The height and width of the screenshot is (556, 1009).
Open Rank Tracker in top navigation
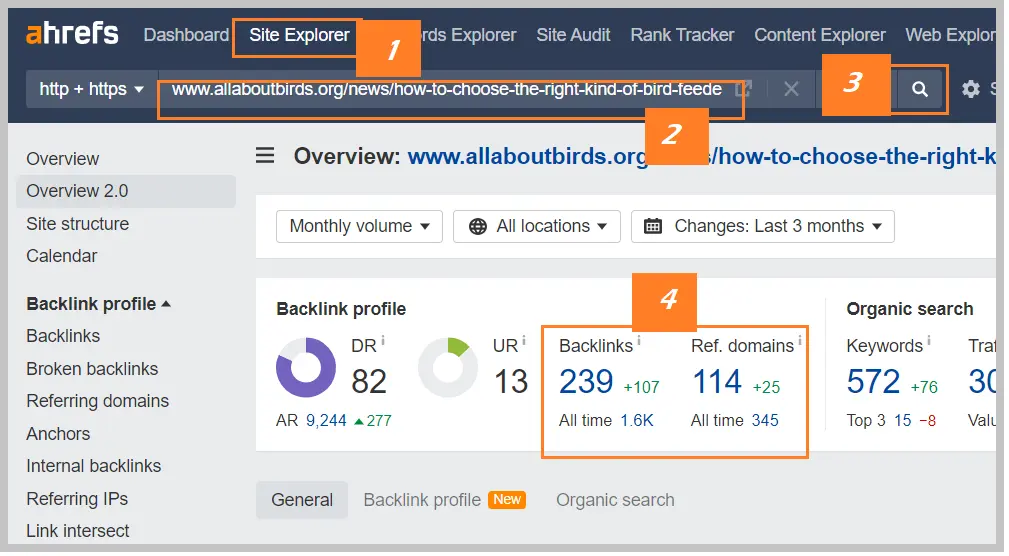coord(682,35)
